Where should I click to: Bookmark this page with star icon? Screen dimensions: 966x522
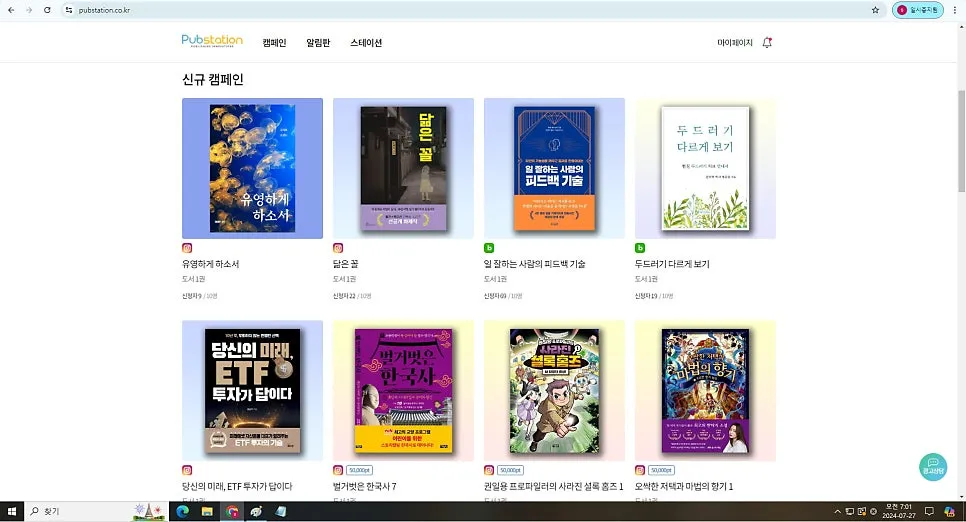(x=875, y=10)
